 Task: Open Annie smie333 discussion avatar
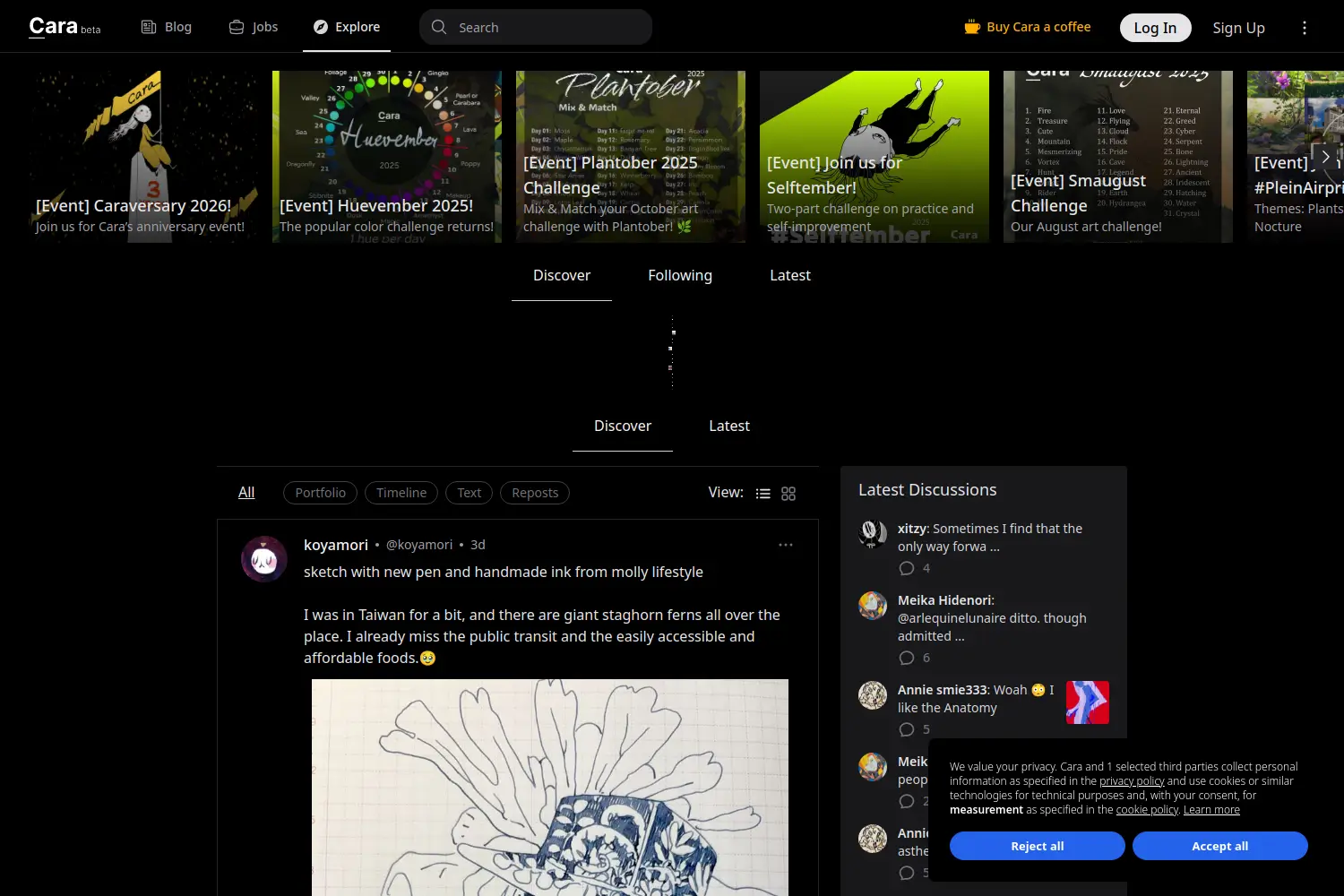click(x=873, y=695)
